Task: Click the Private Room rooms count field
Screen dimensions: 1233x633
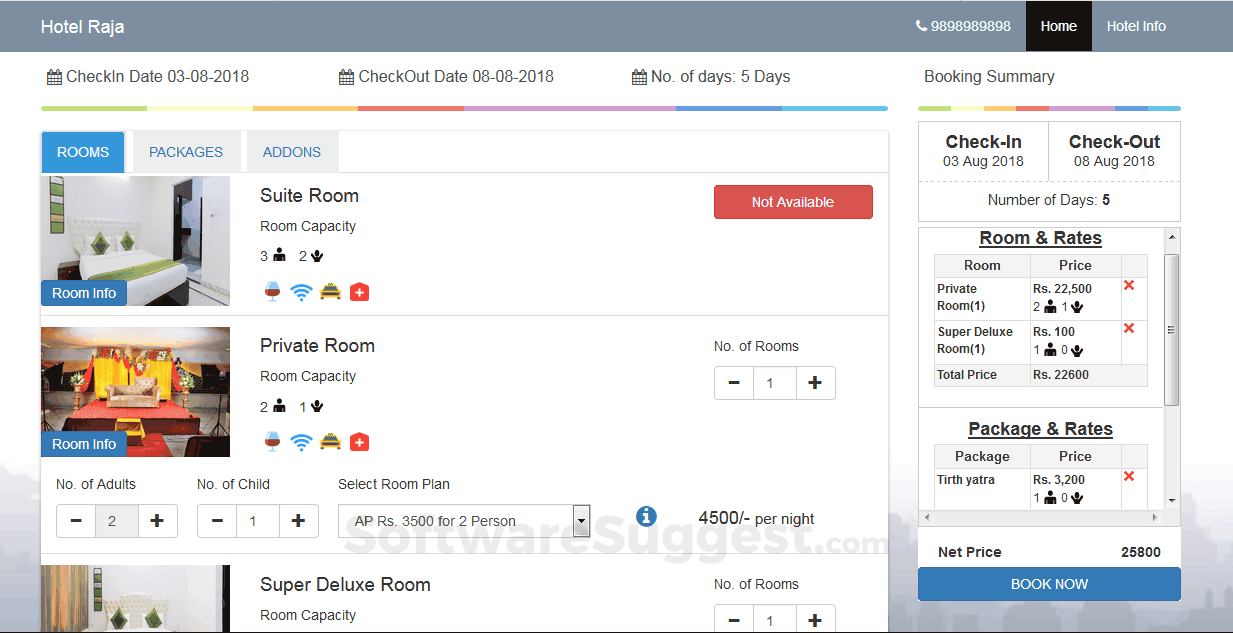Action: [775, 383]
